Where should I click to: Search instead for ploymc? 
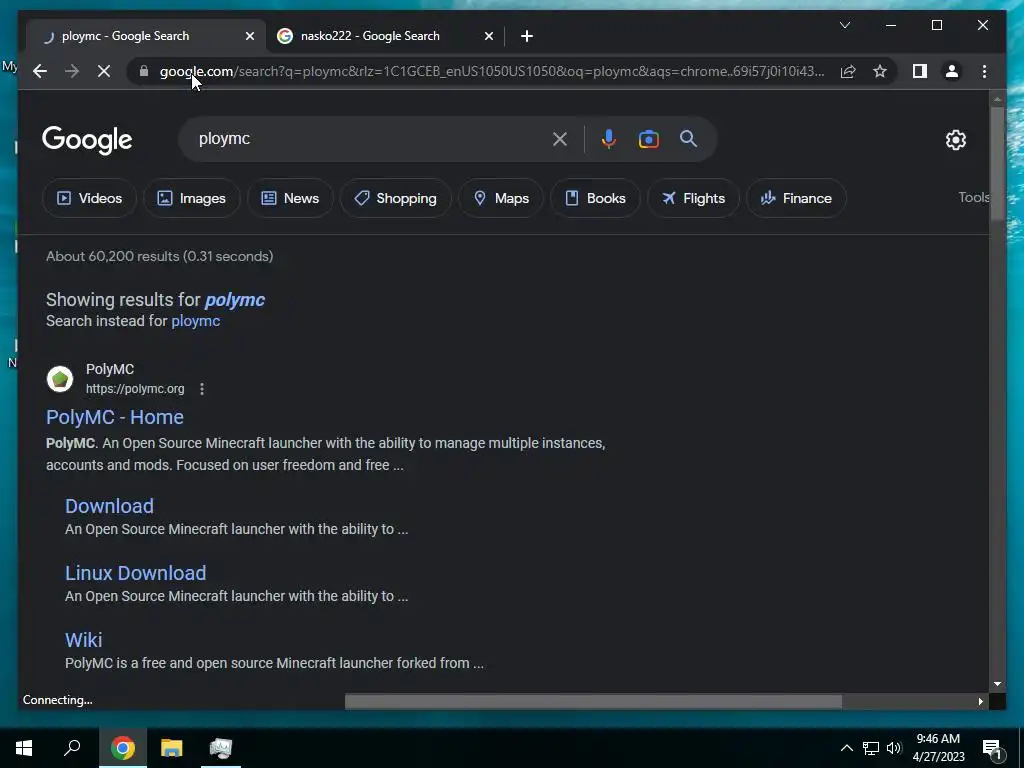(195, 321)
